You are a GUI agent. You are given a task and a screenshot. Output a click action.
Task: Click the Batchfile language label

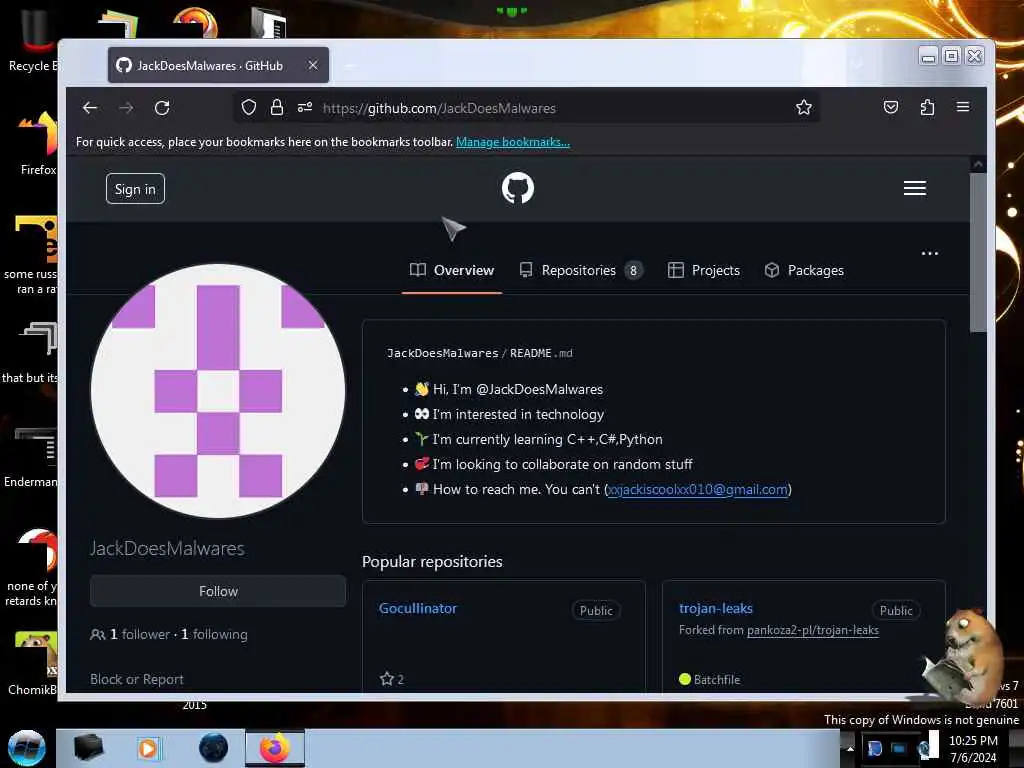coord(716,679)
